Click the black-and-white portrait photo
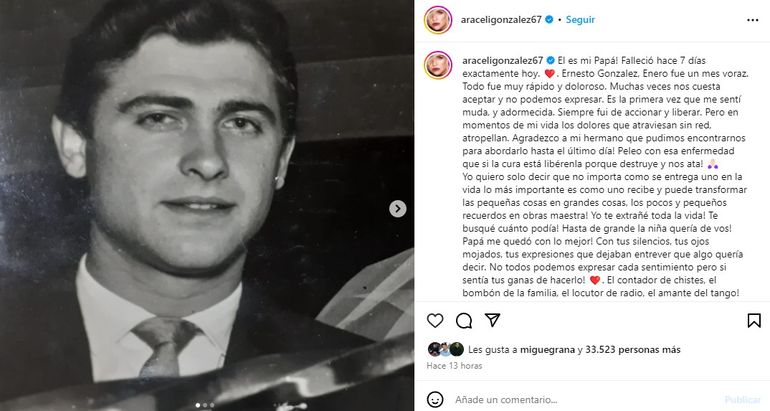Image resolution: width=770 pixels, height=411 pixels. click(200, 200)
